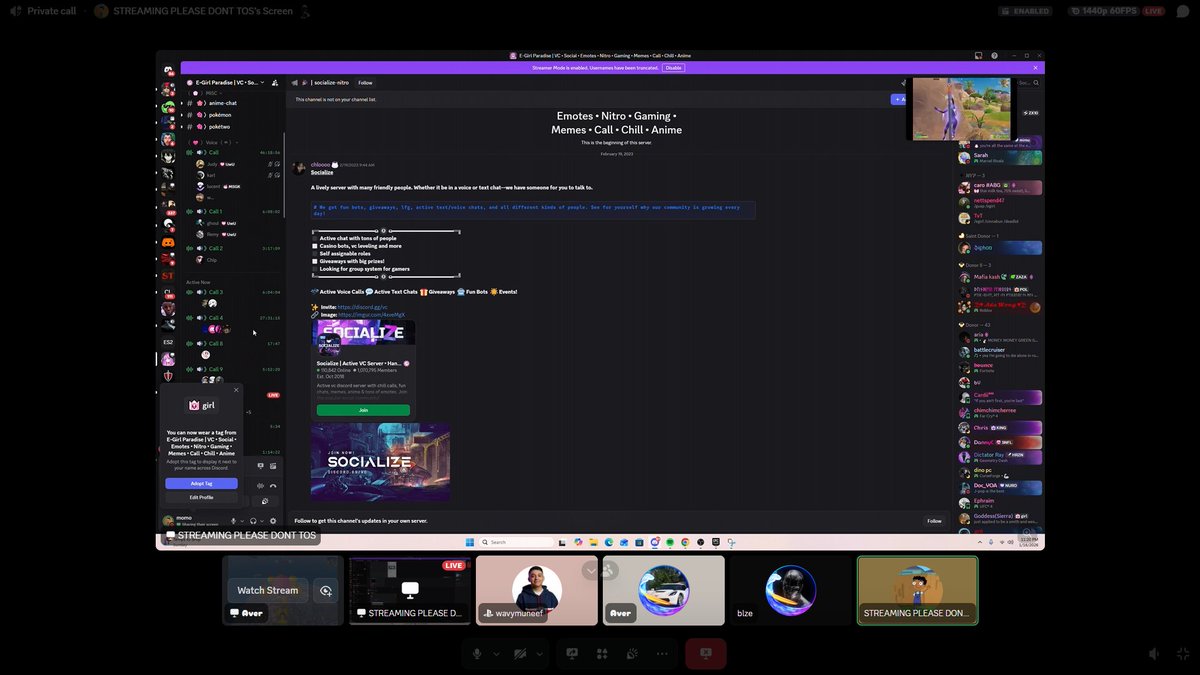
Task: Click the search magnifier in Discord's header
Action: pyautogui.click(x=1036, y=83)
